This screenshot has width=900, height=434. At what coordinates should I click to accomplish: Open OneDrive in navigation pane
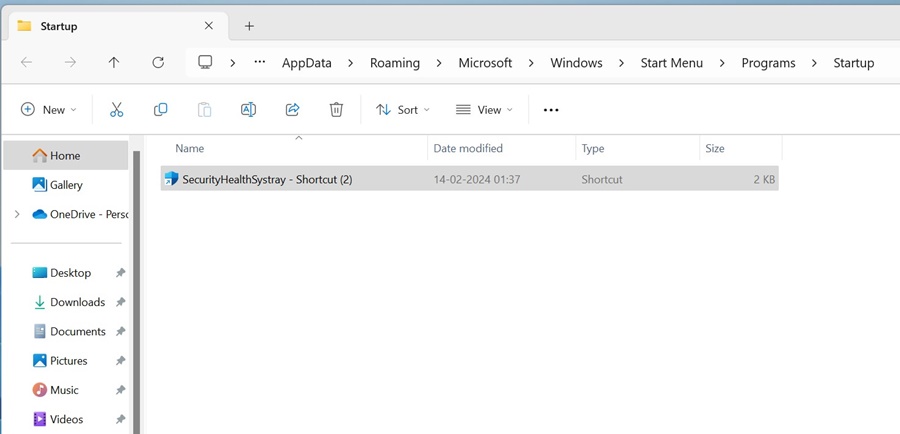pos(65,214)
